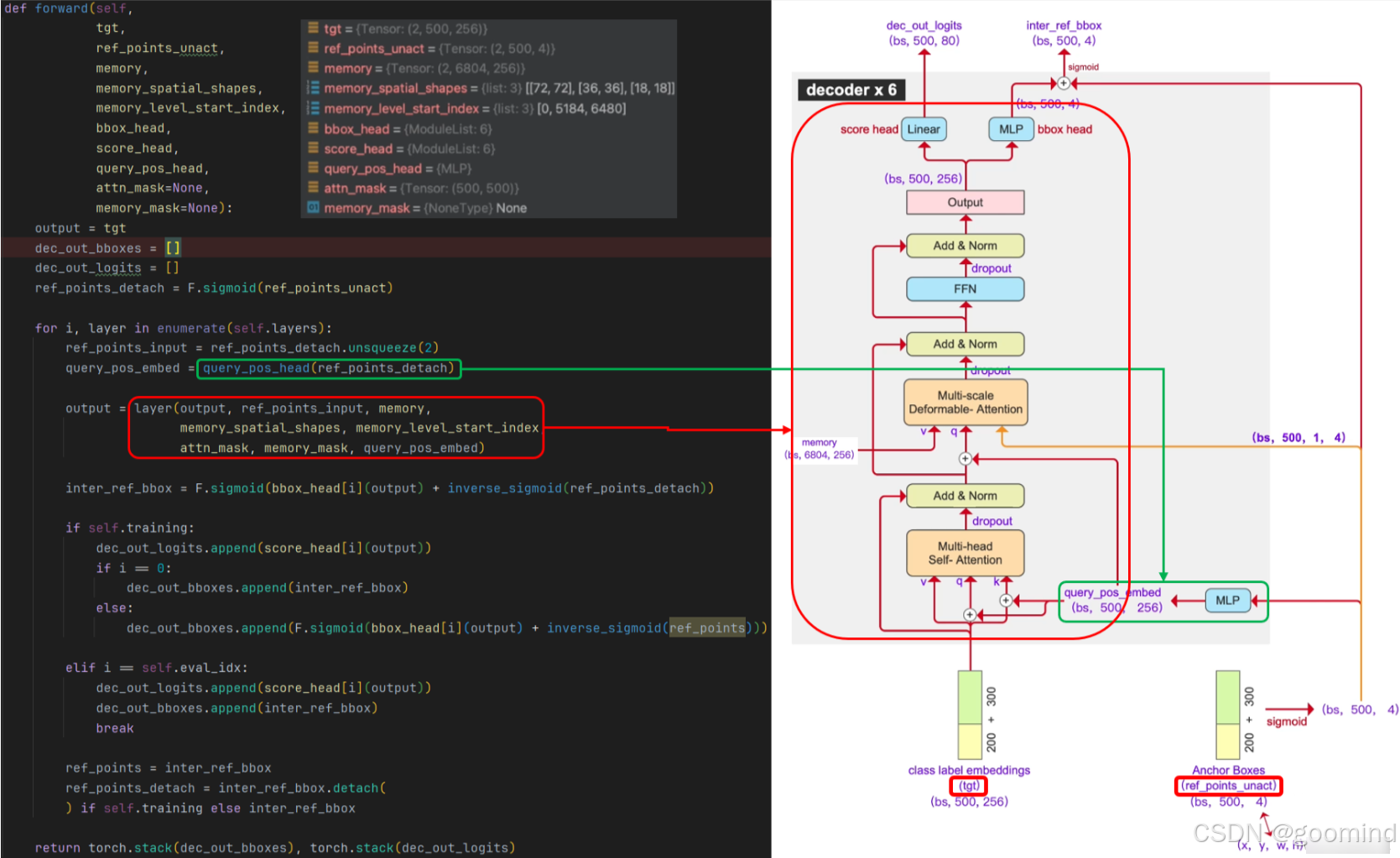
Task: Click the line 'def forward(self,'
Action: pyautogui.click(x=69, y=8)
